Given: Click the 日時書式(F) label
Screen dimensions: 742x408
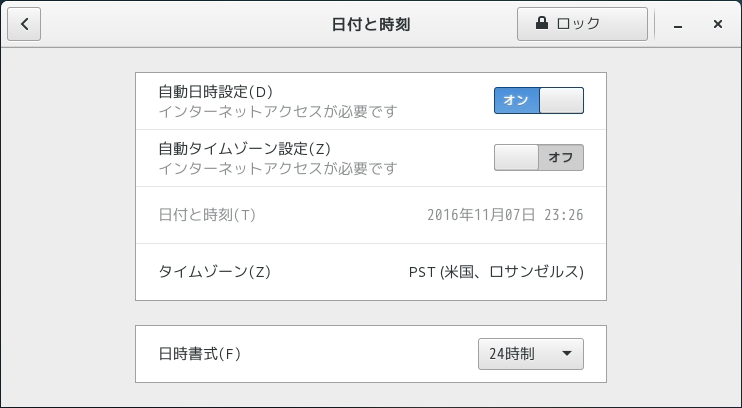Looking at the screenshot, I should [200, 354].
